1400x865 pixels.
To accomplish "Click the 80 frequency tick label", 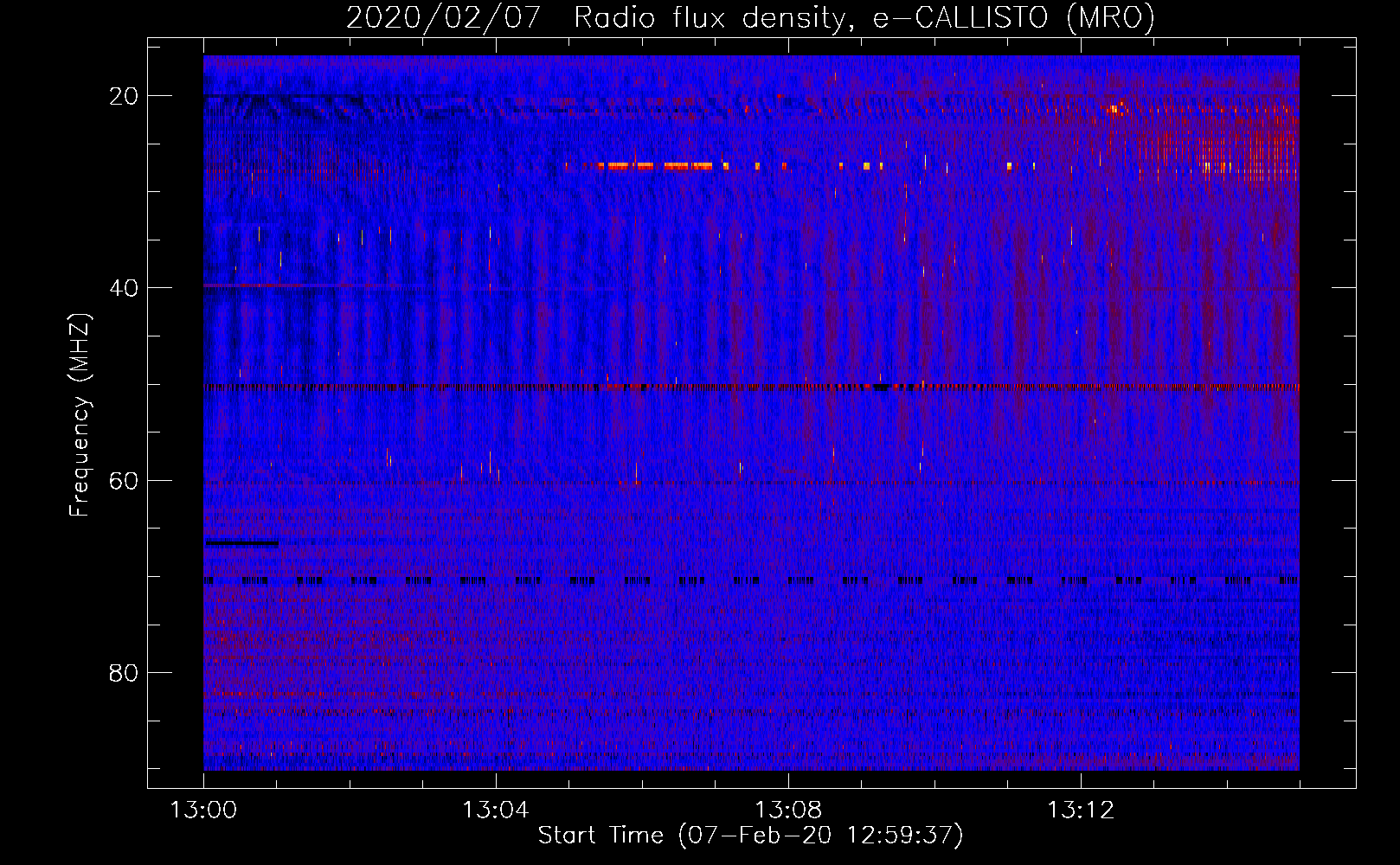I will click(x=124, y=673).
